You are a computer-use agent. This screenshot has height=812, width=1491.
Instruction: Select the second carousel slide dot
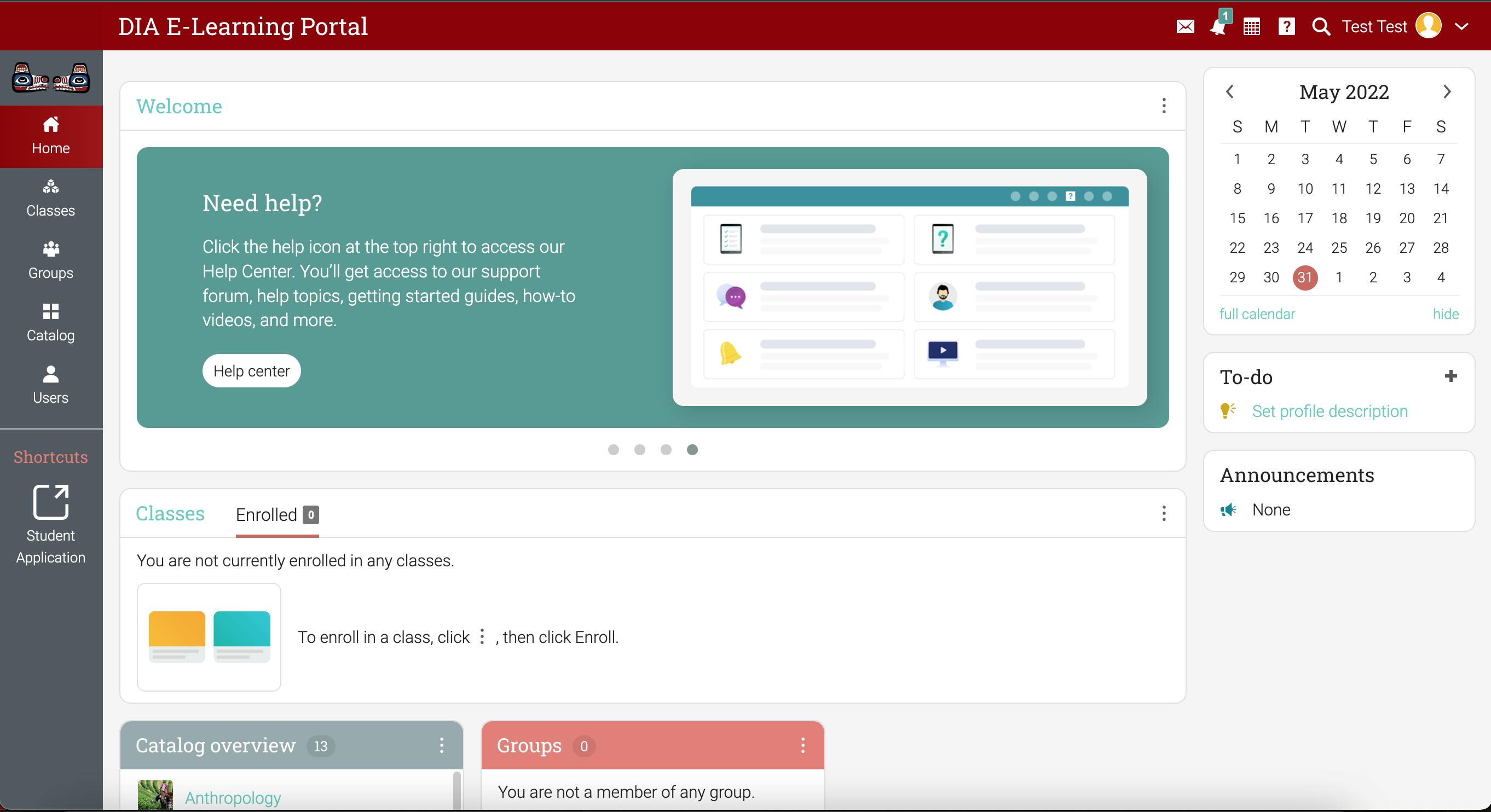pos(639,450)
